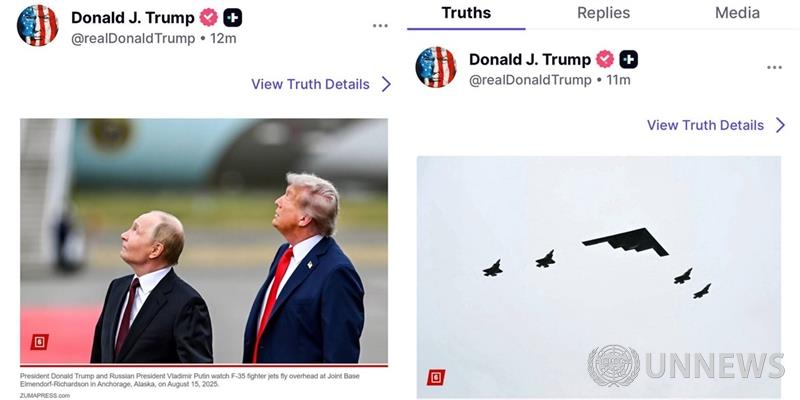Switch to the Replies tab

pyautogui.click(x=604, y=13)
